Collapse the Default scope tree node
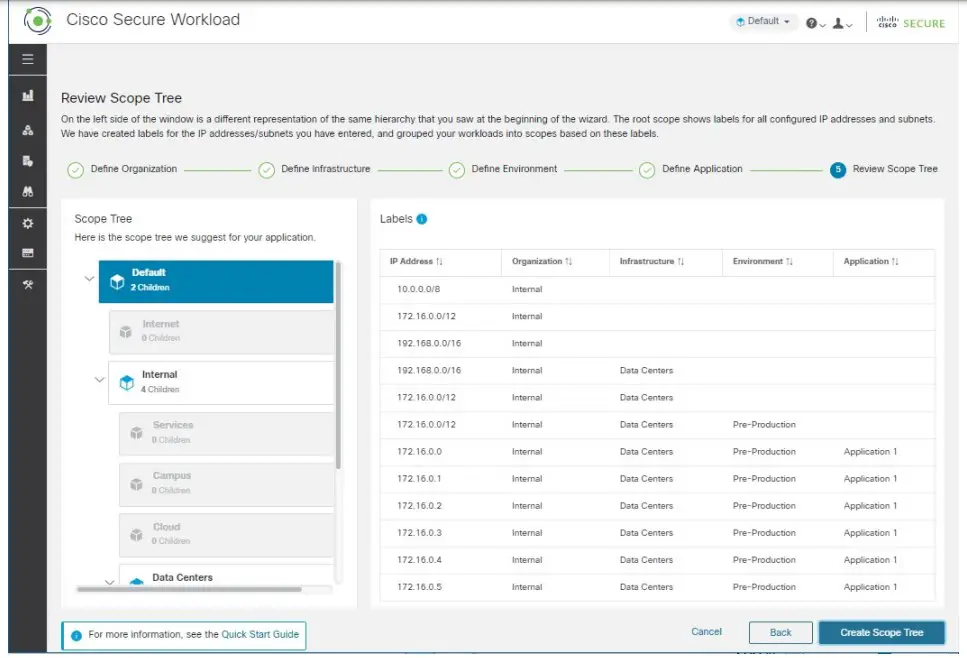Viewport: 967px width, 658px height. pyautogui.click(x=89, y=280)
